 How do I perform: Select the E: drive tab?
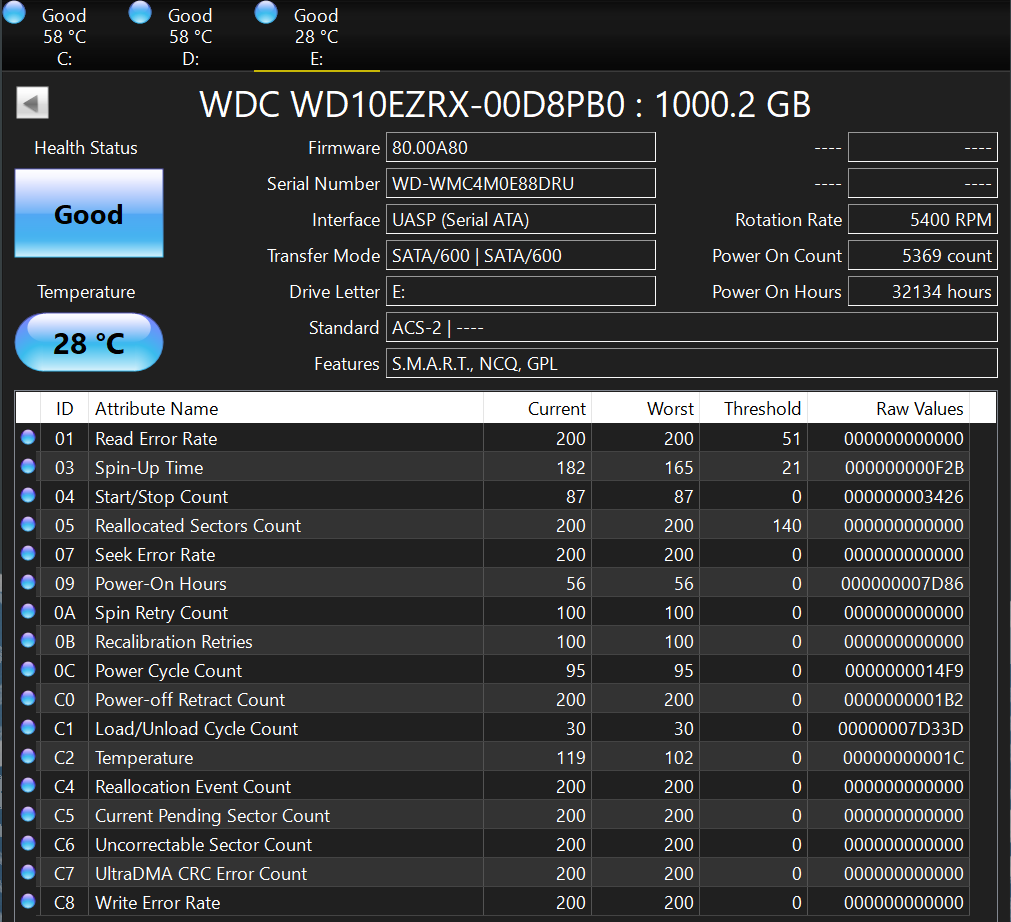(x=316, y=35)
